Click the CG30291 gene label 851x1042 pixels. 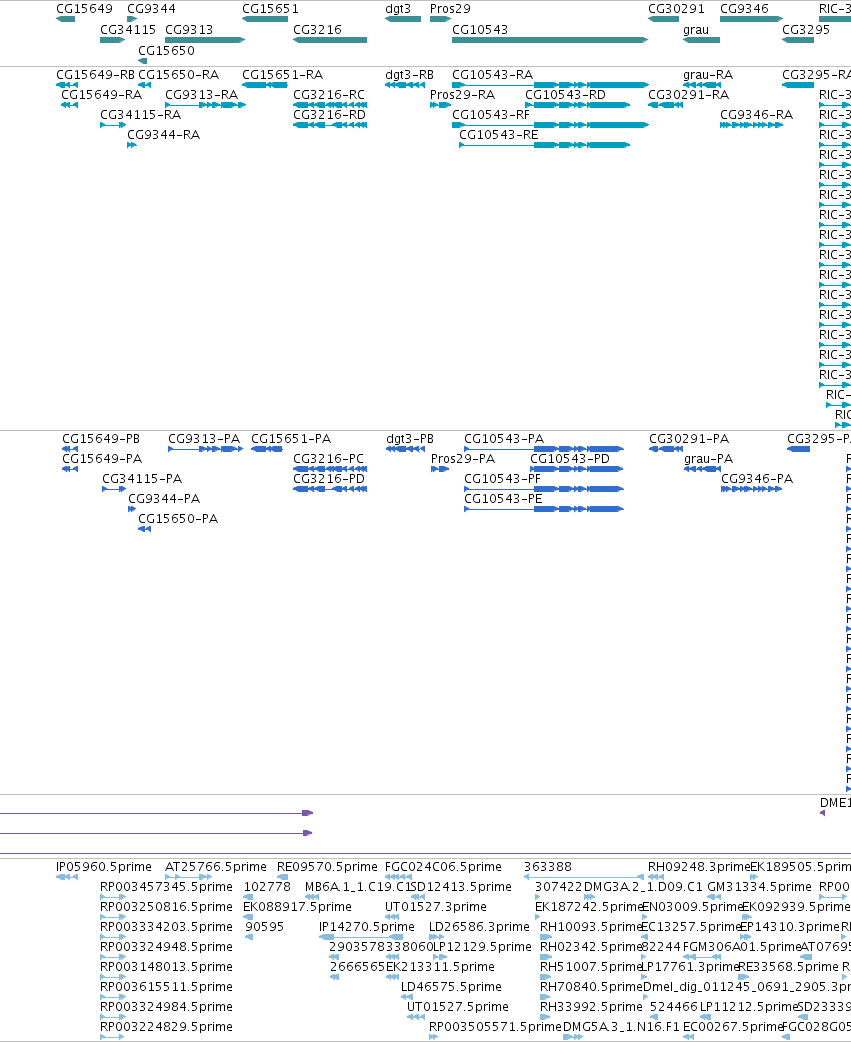pyautogui.click(x=676, y=9)
